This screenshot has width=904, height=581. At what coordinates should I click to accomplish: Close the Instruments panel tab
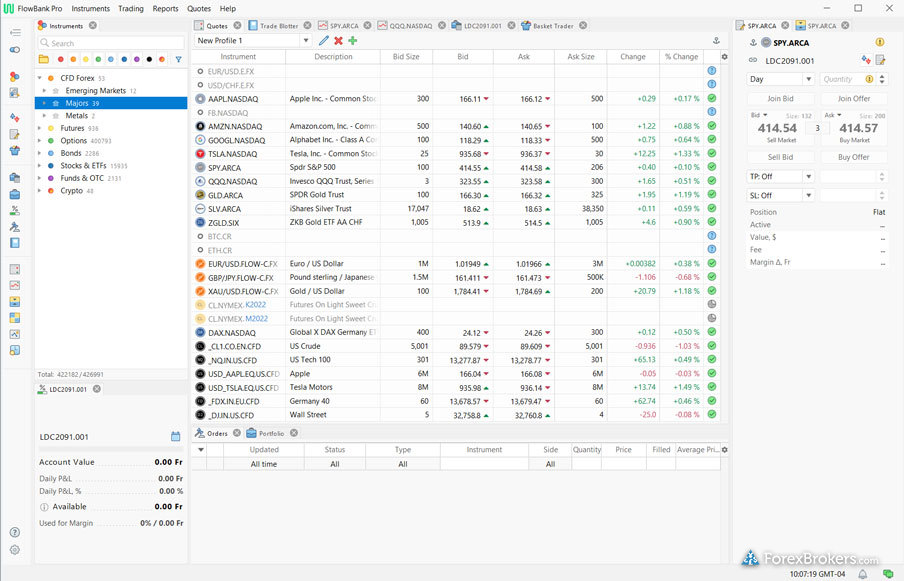(93, 25)
